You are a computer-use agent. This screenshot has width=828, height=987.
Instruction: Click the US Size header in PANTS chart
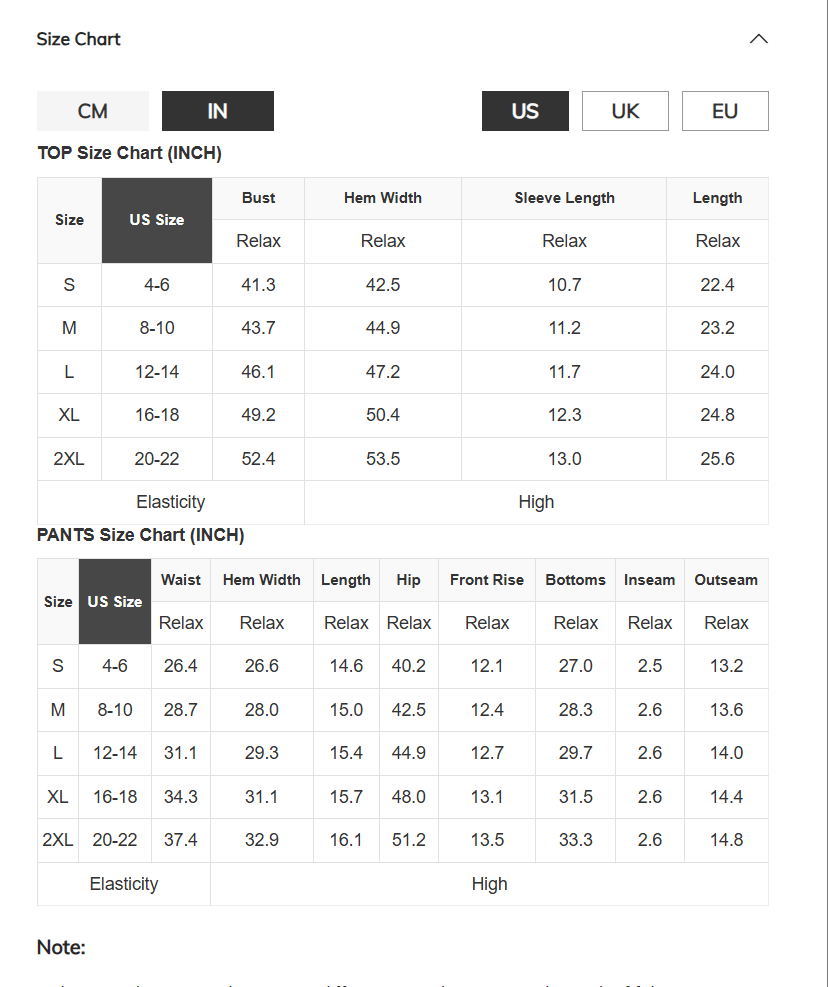[x=115, y=602]
